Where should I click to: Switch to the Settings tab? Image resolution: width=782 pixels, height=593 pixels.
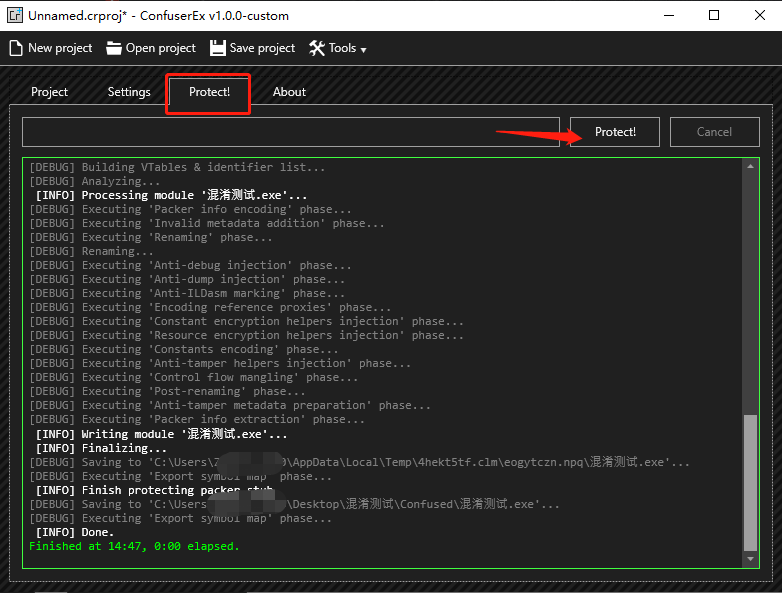129,92
